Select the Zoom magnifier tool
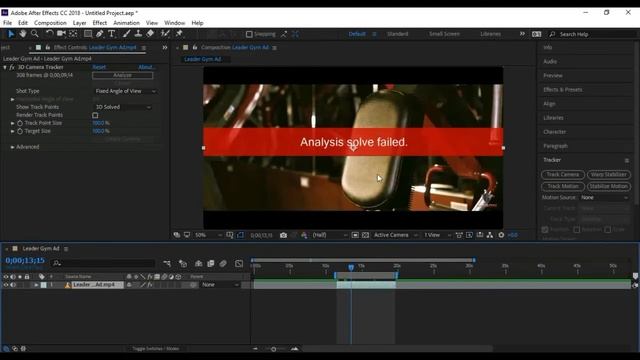 (35, 34)
